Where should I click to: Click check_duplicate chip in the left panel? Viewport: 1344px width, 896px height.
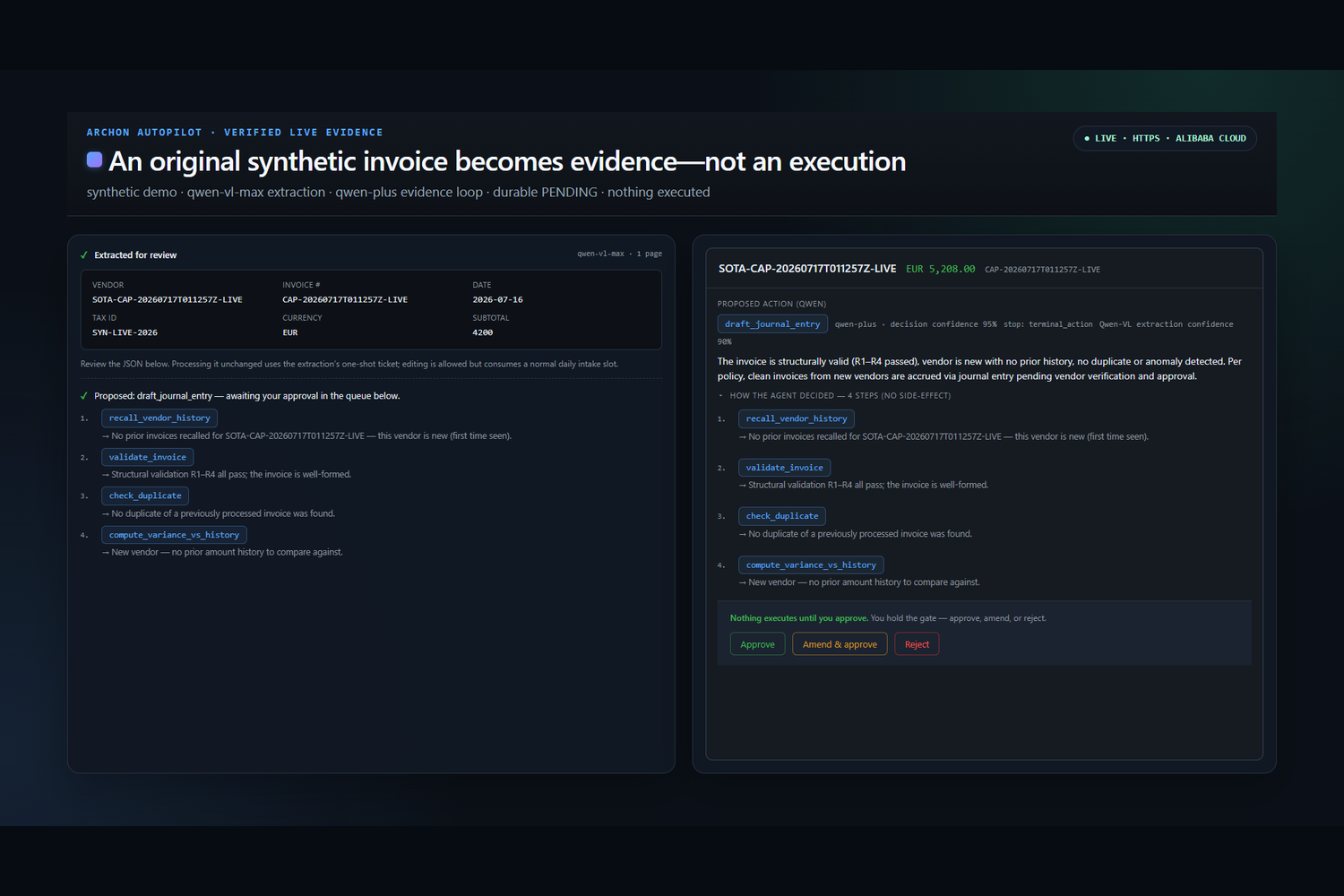click(x=145, y=495)
